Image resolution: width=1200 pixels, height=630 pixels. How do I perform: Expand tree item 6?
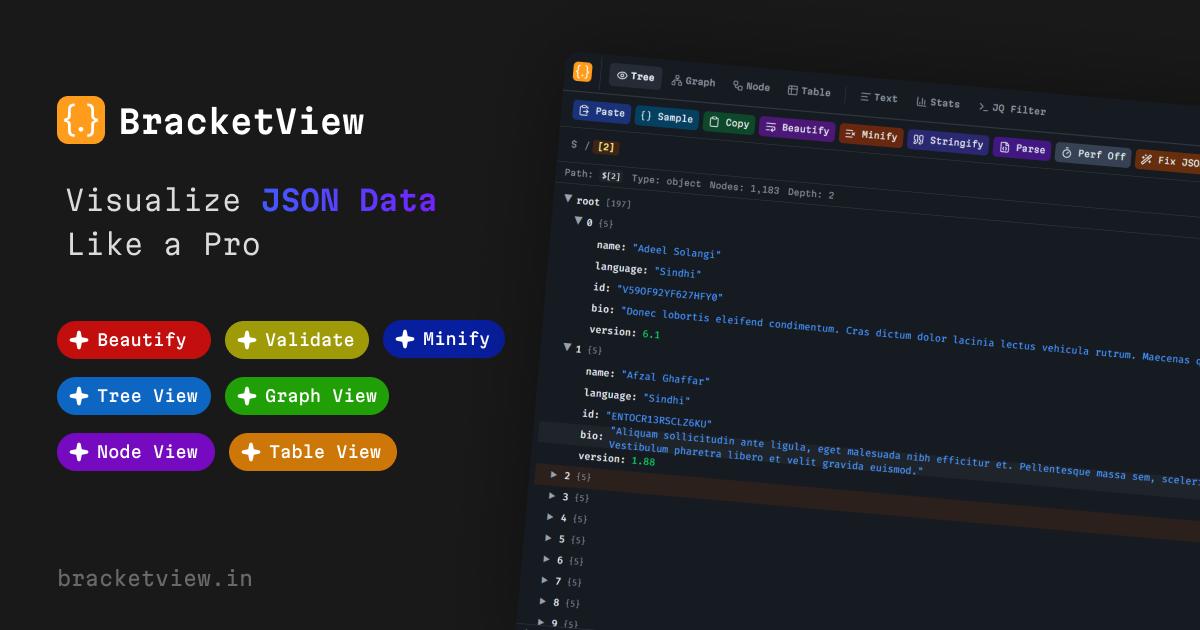point(547,558)
